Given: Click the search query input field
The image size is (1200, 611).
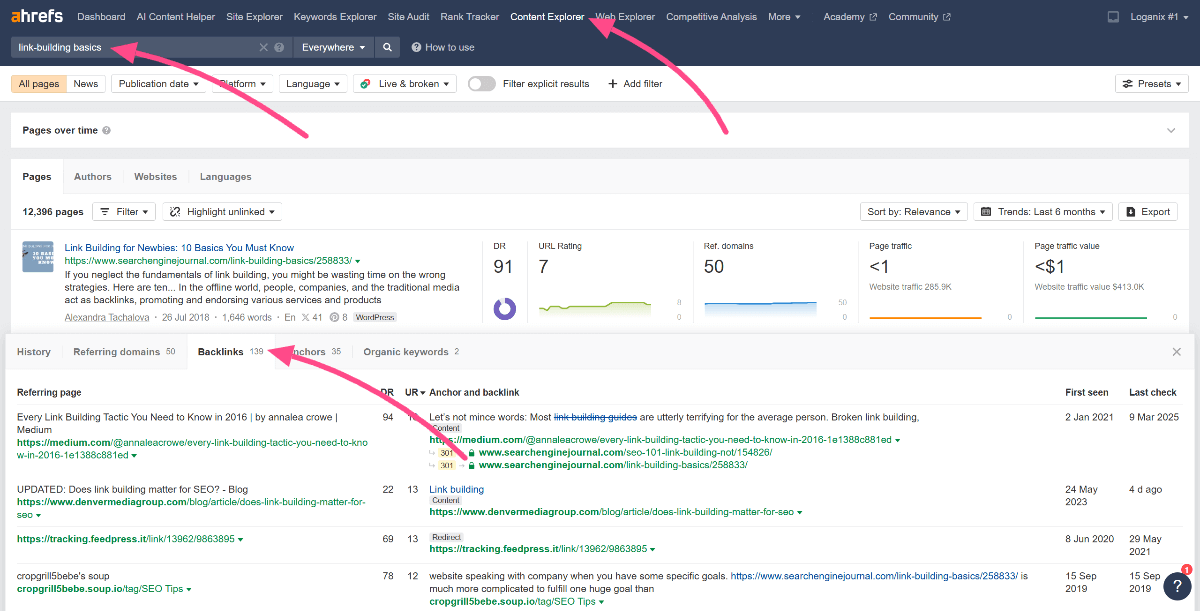Looking at the screenshot, I should point(136,47).
